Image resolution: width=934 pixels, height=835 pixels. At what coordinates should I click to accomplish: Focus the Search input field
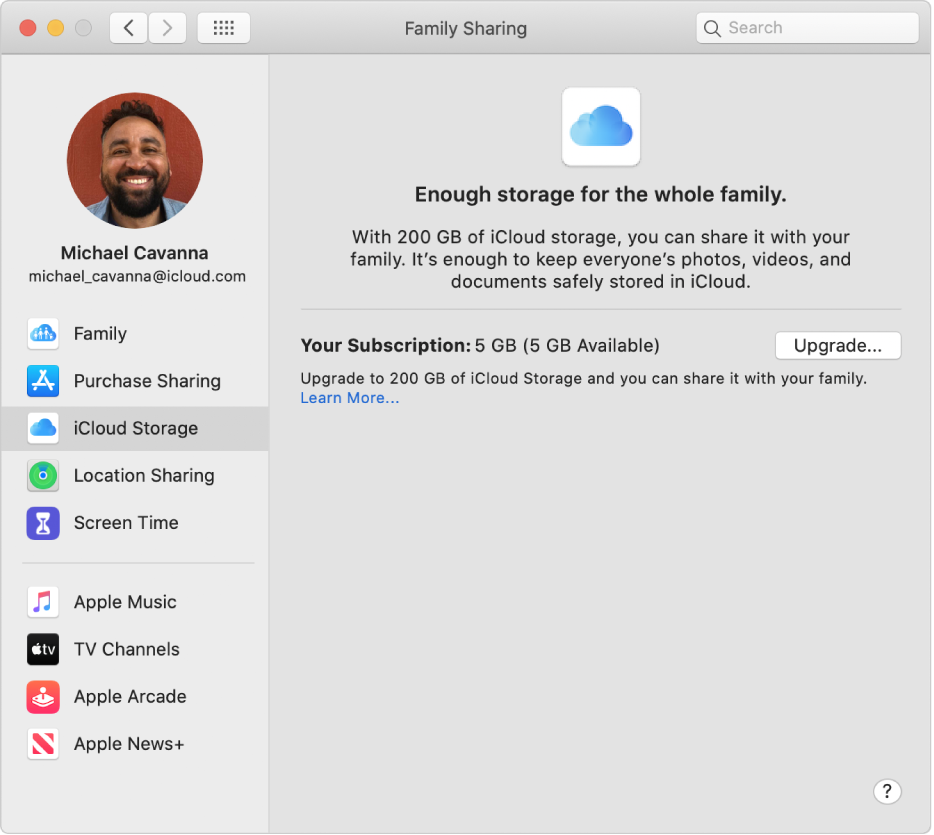tap(807, 28)
